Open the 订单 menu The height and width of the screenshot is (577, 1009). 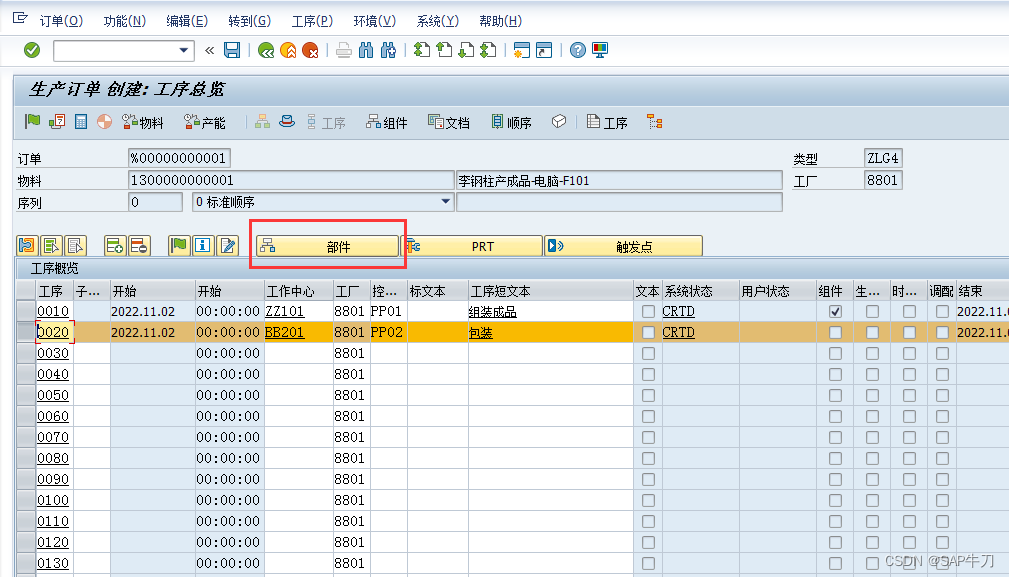click(x=61, y=21)
